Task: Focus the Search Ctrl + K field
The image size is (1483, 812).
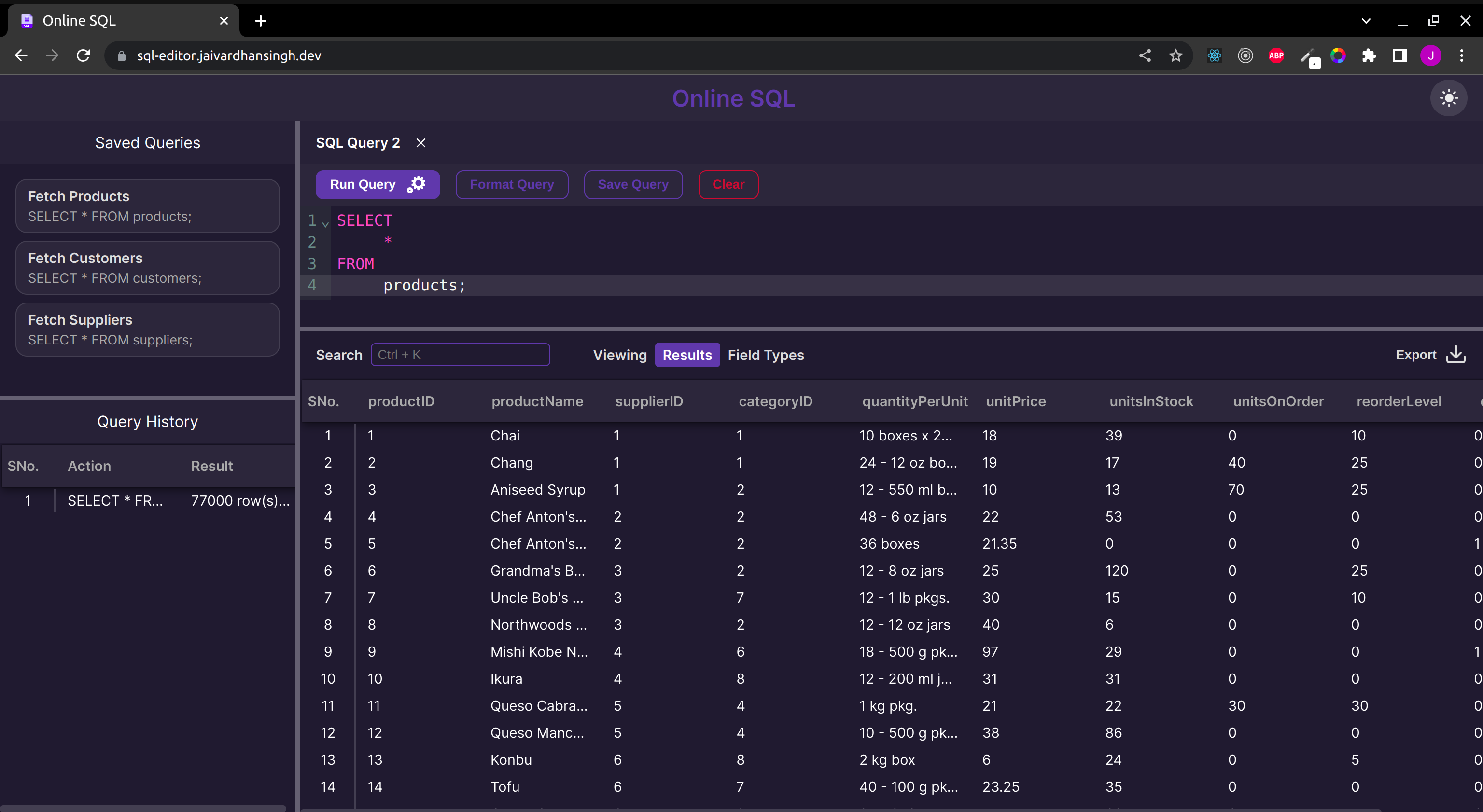Action: click(x=460, y=355)
